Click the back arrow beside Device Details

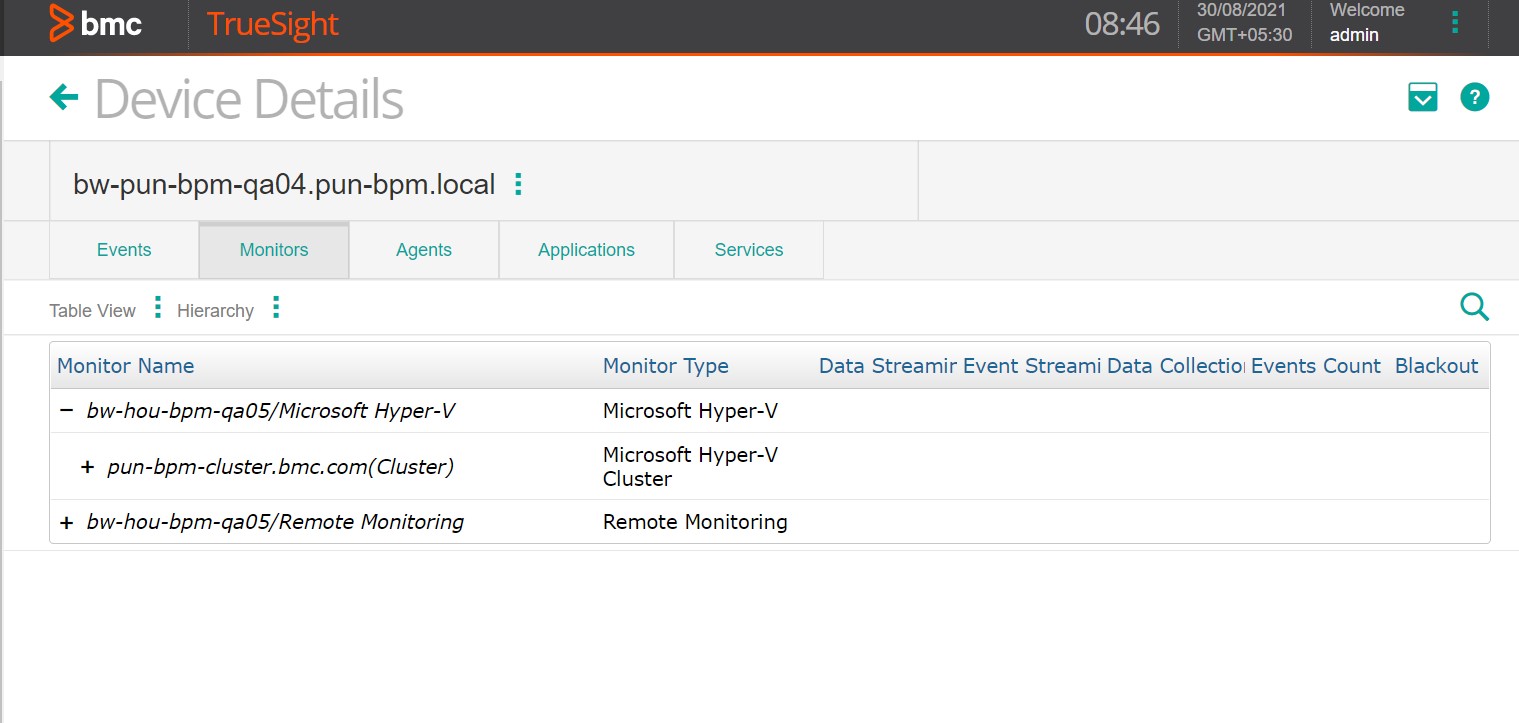click(64, 97)
